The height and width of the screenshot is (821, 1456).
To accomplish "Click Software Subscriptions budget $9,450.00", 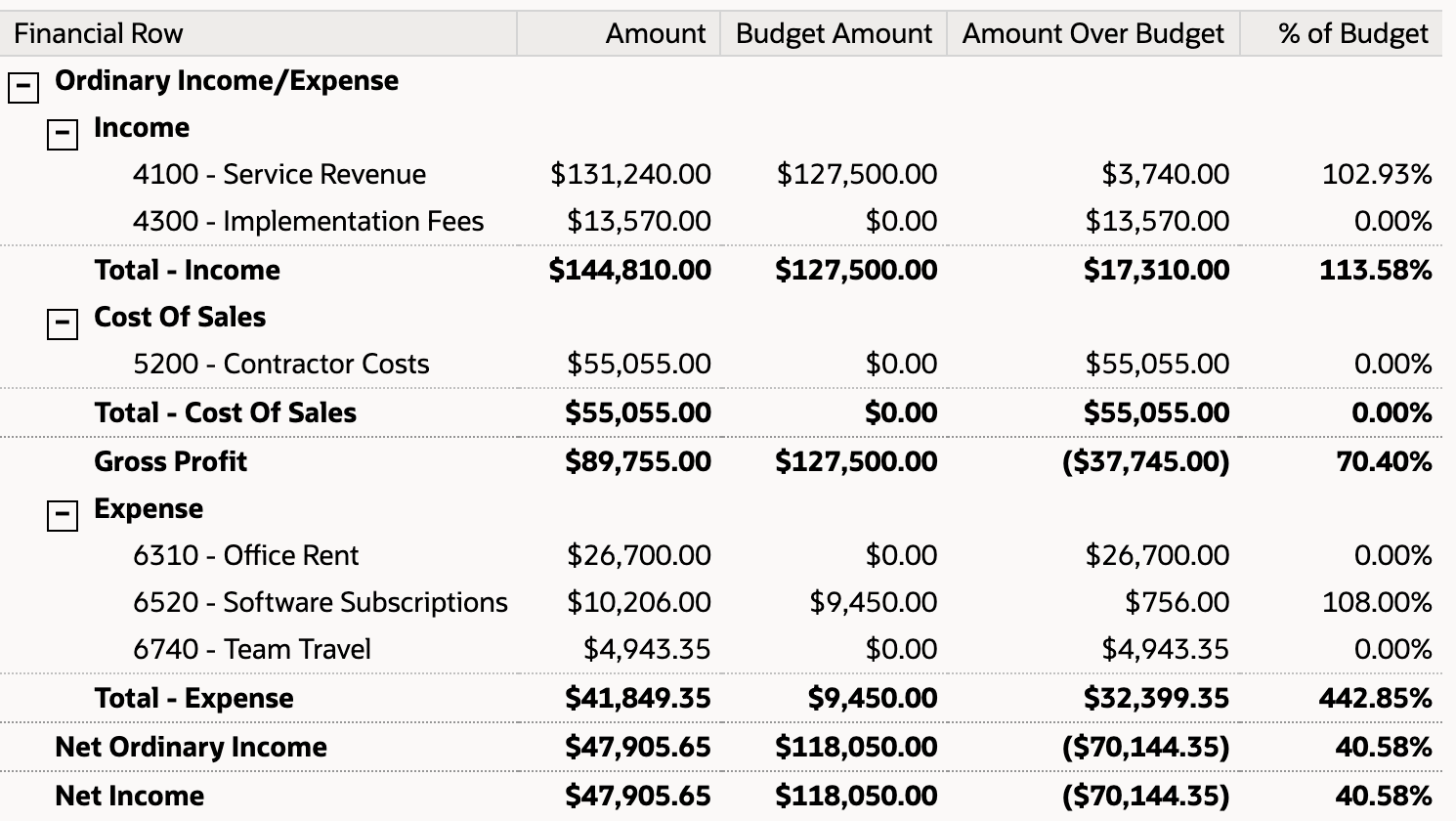I will [x=874, y=602].
